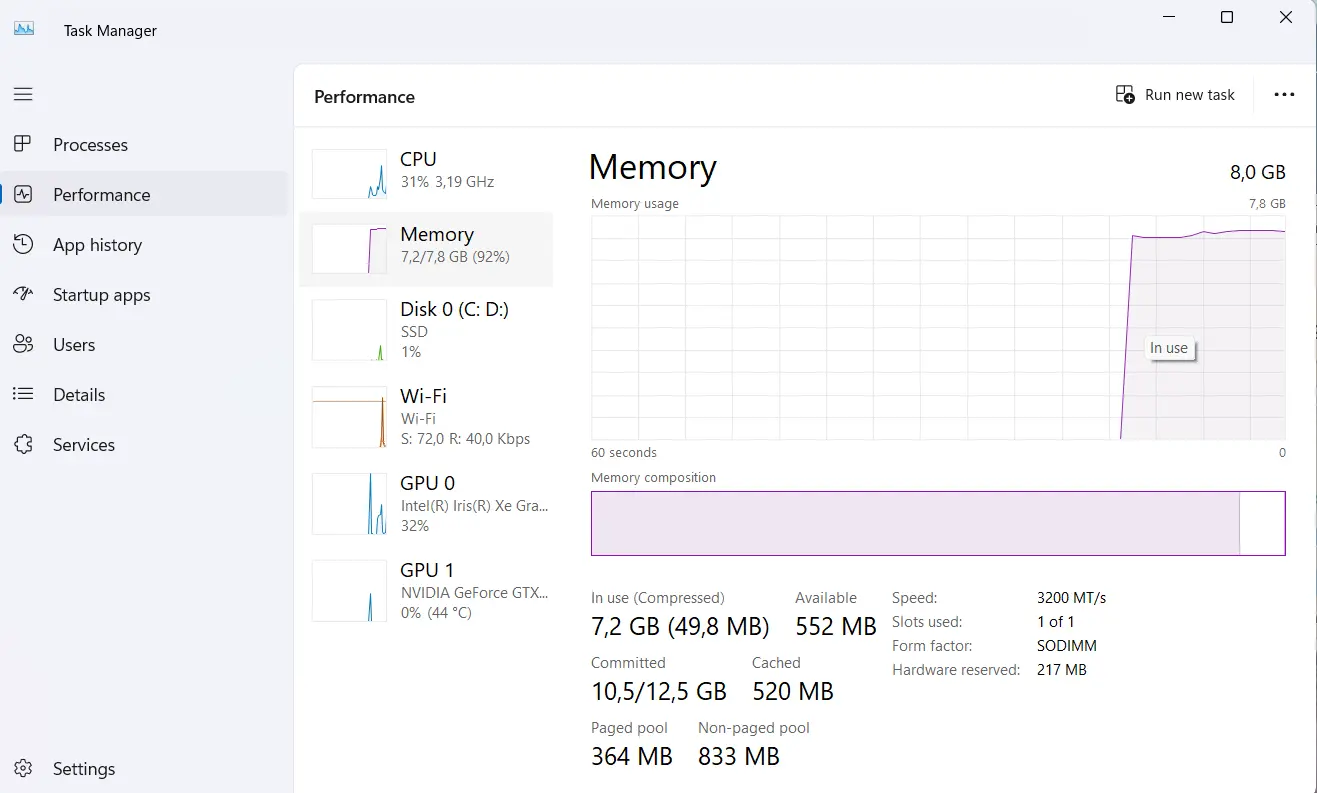Click the Memory usage graph area
Screen dimensions: 1317x793
coord(938,328)
